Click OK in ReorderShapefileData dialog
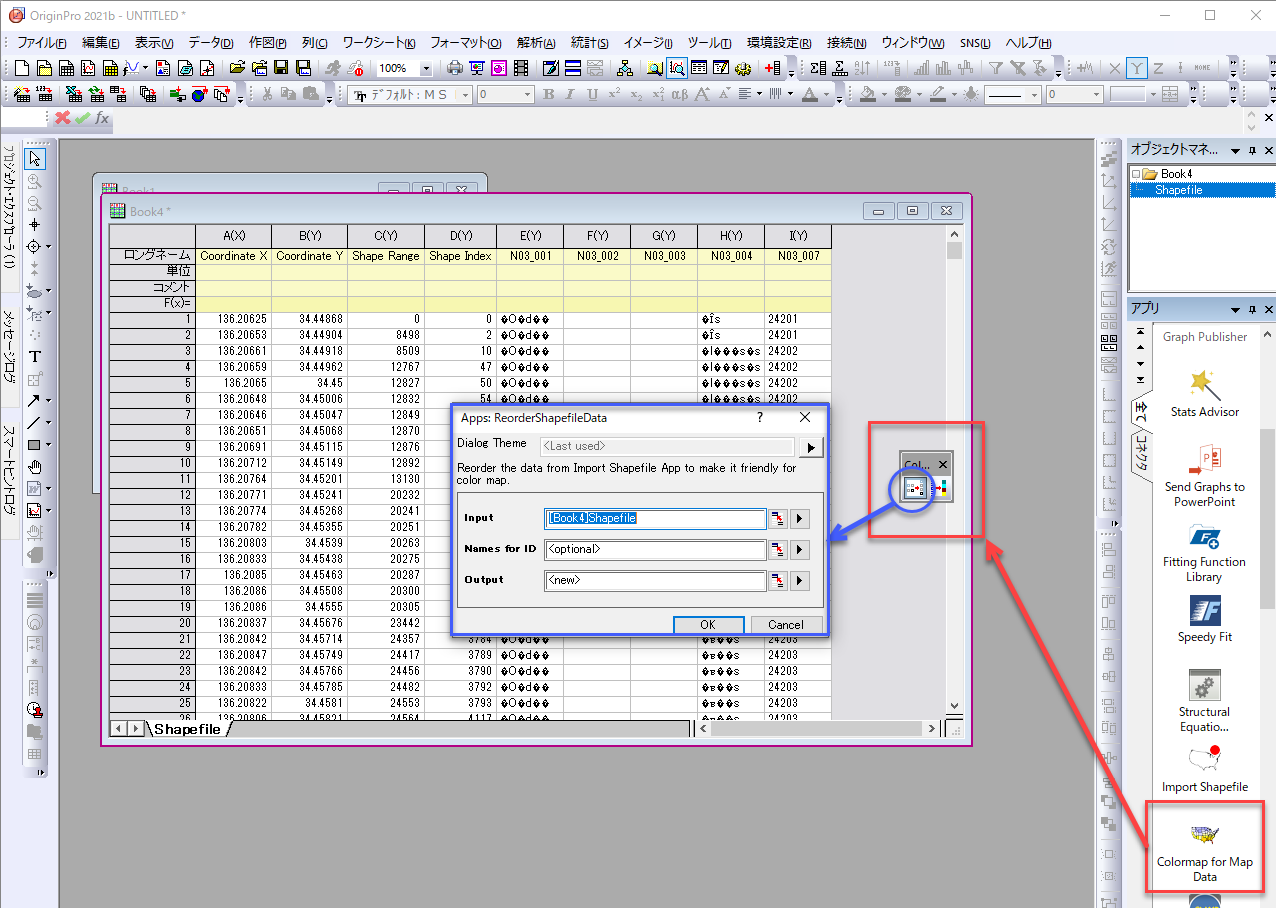 click(708, 624)
